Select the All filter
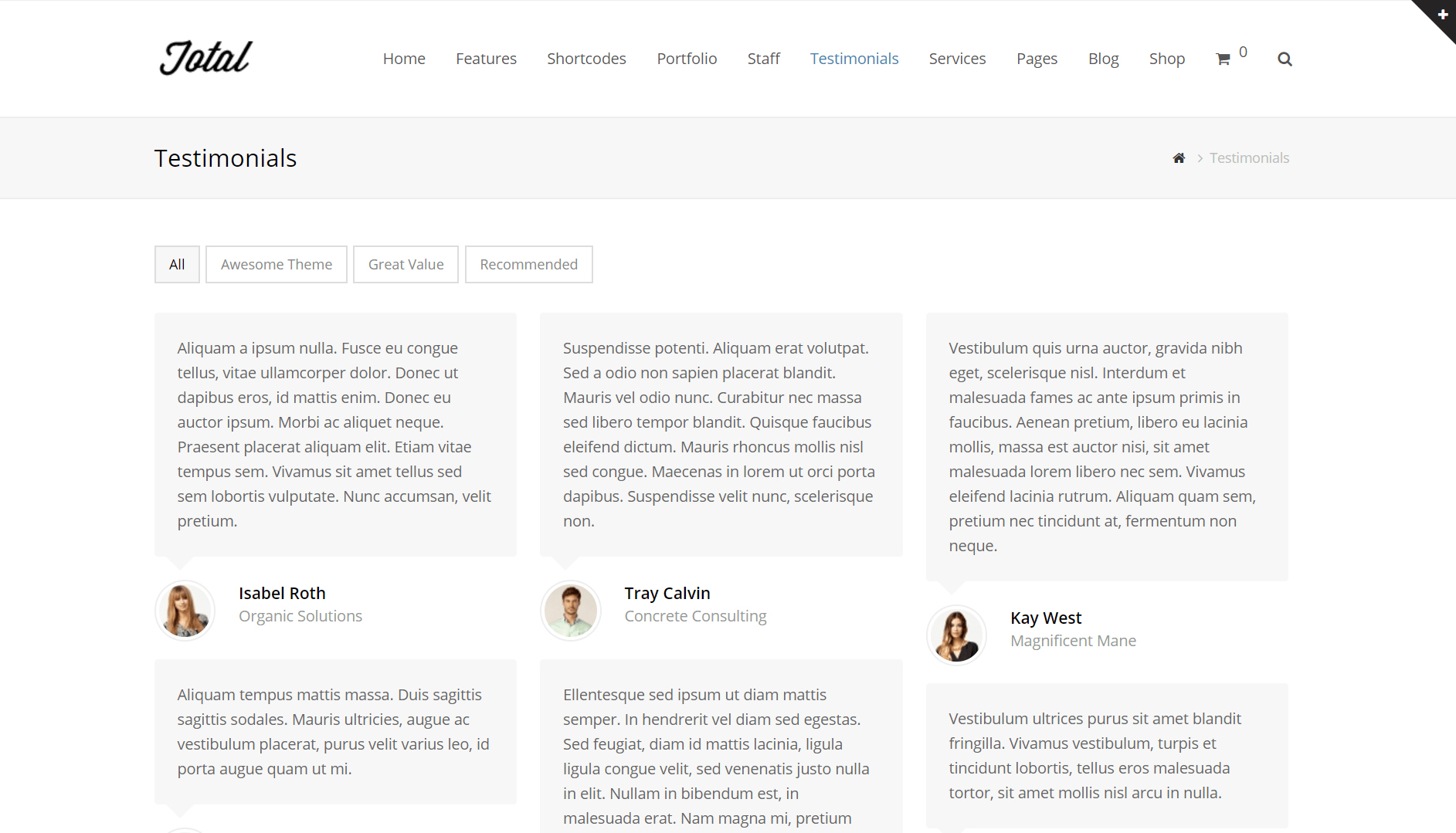1456x833 pixels. click(177, 265)
